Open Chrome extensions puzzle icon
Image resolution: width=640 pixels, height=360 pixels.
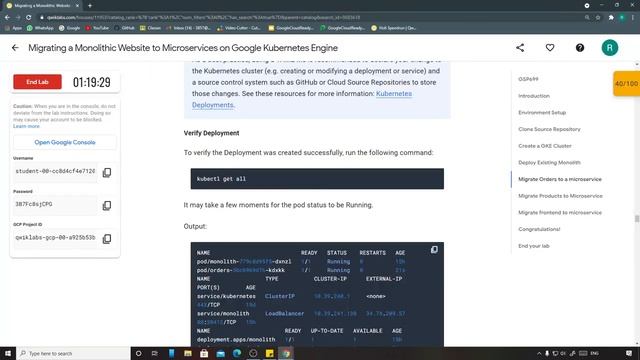611,18
